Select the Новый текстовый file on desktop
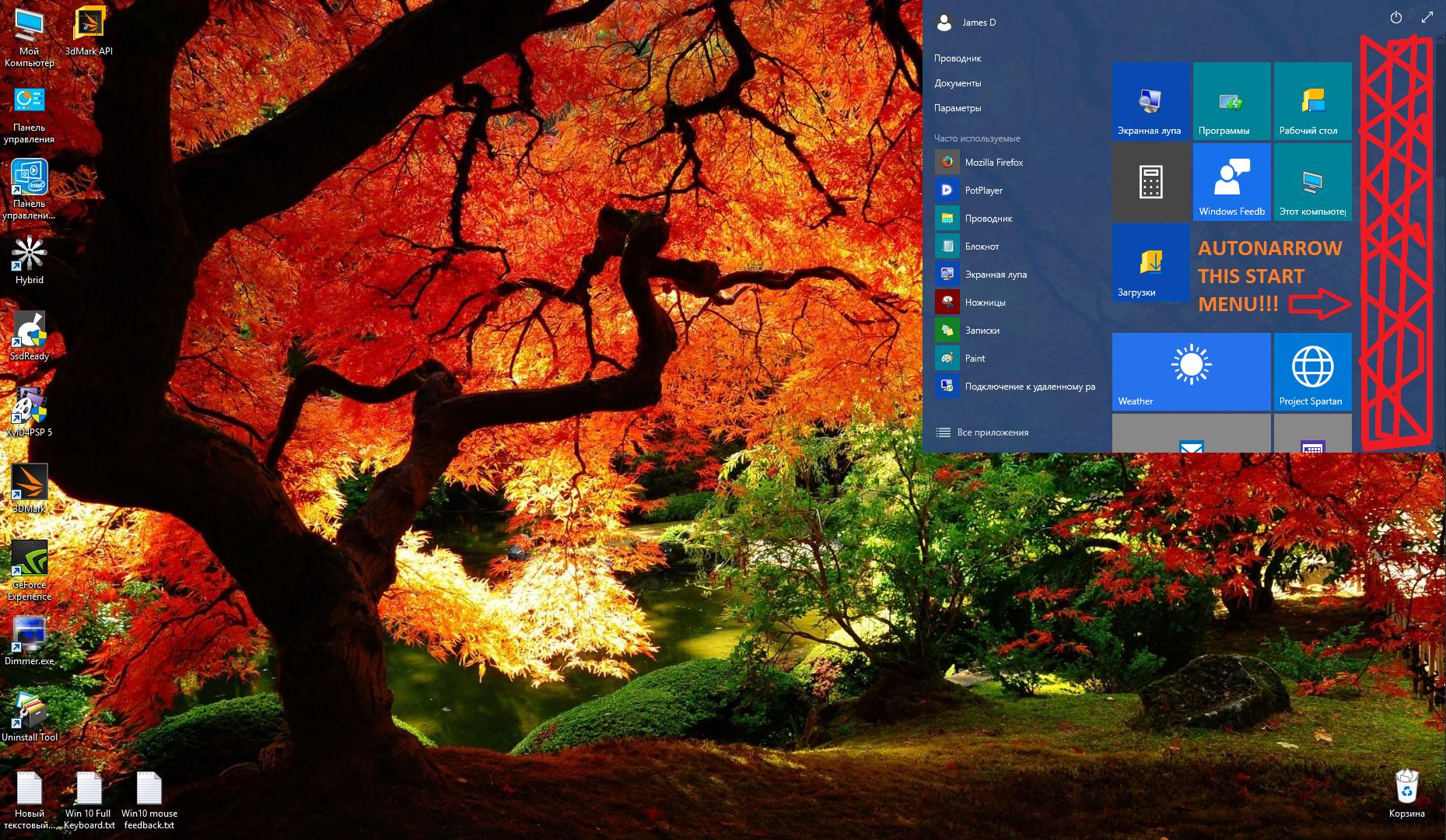This screenshot has width=1446, height=840. pos(30,801)
